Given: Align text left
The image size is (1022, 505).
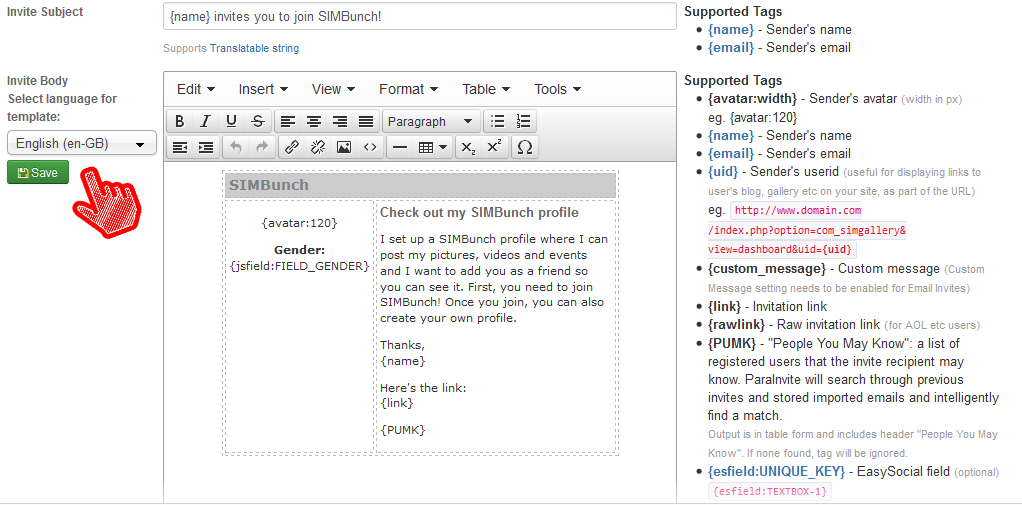Looking at the screenshot, I should point(288,121).
